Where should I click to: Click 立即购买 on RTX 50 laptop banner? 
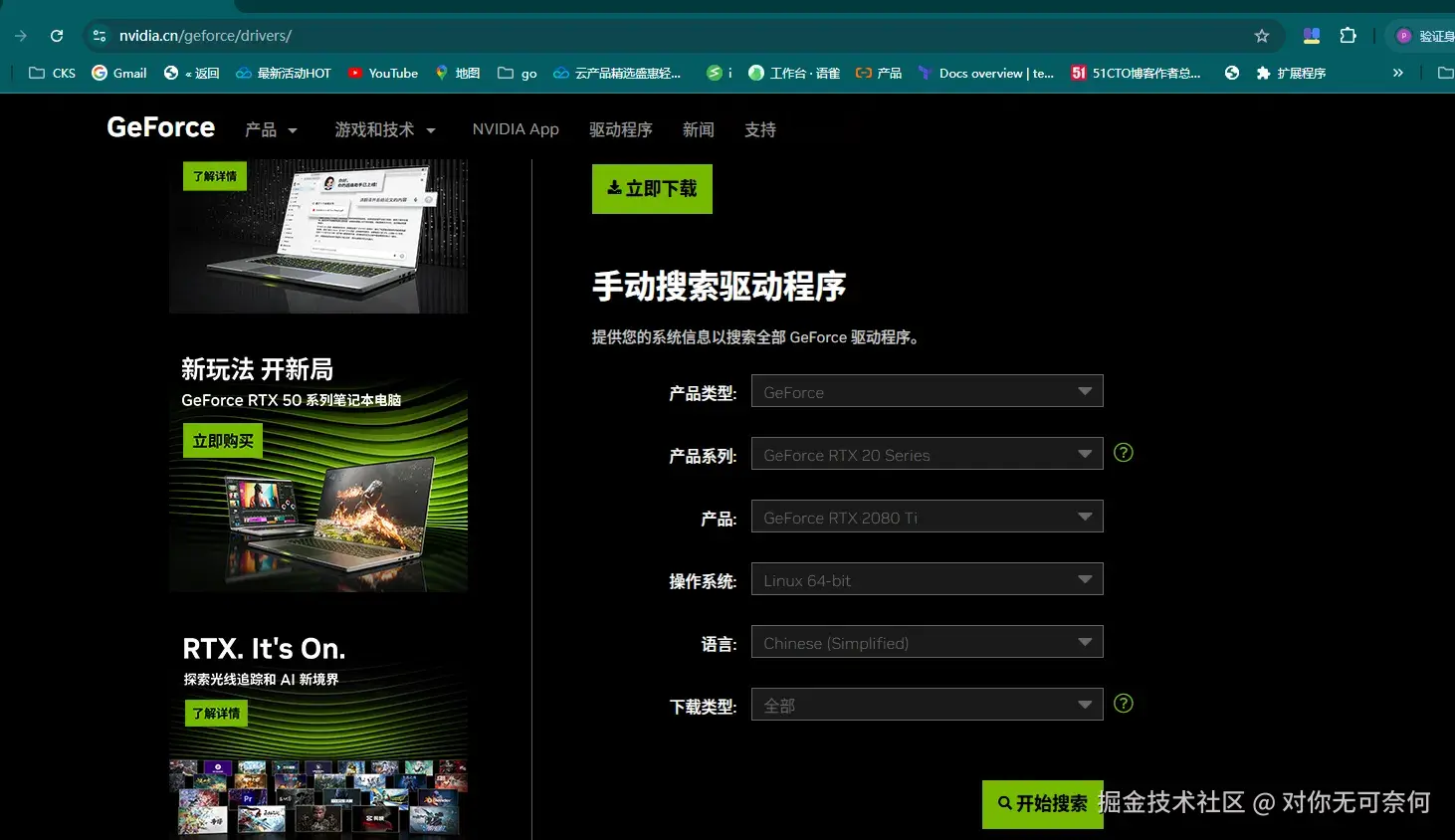click(223, 441)
